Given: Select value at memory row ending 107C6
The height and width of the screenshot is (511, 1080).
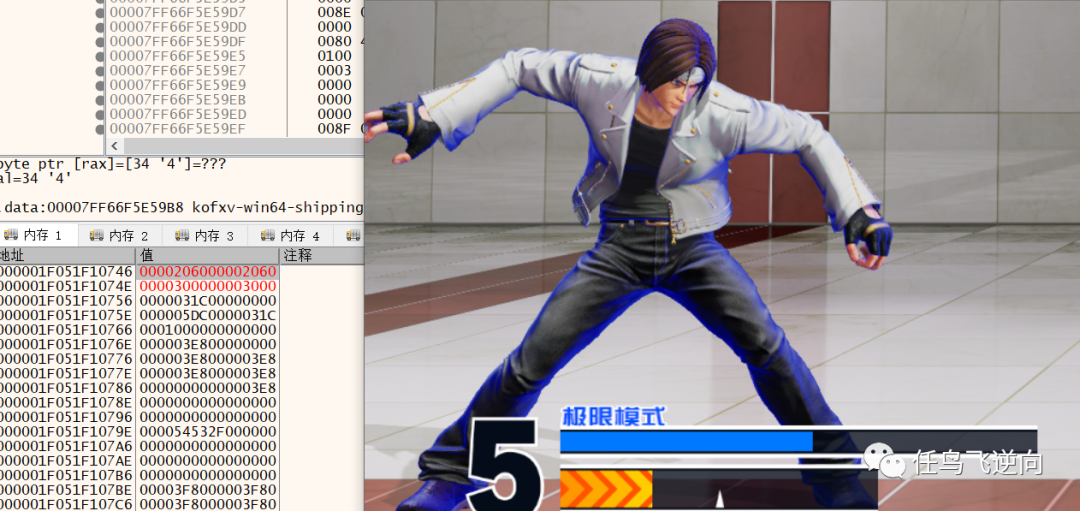Looking at the screenshot, I should click(208, 504).
